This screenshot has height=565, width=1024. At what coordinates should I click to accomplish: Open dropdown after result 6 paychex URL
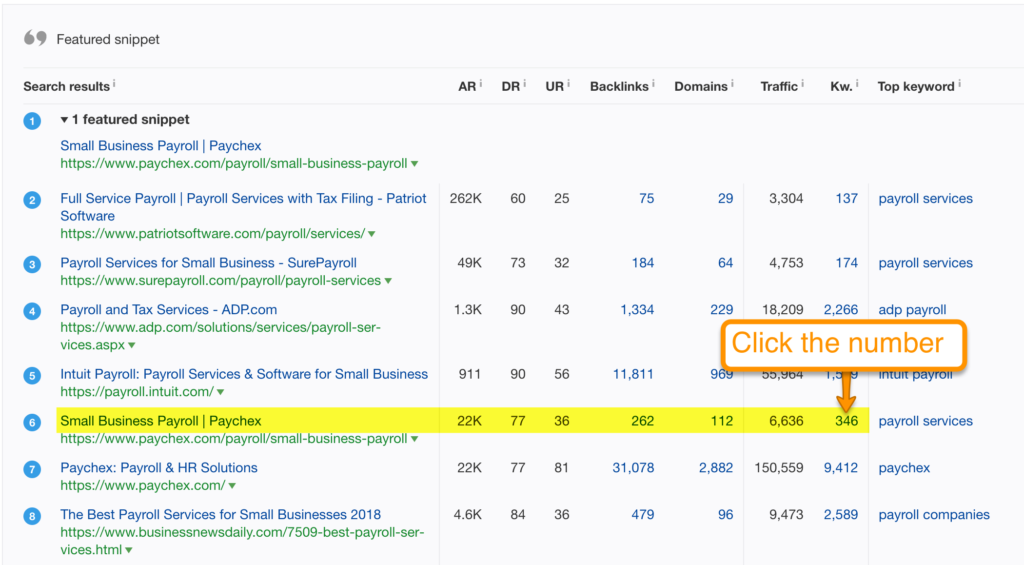pyautogui.click(x=414, y=439)
